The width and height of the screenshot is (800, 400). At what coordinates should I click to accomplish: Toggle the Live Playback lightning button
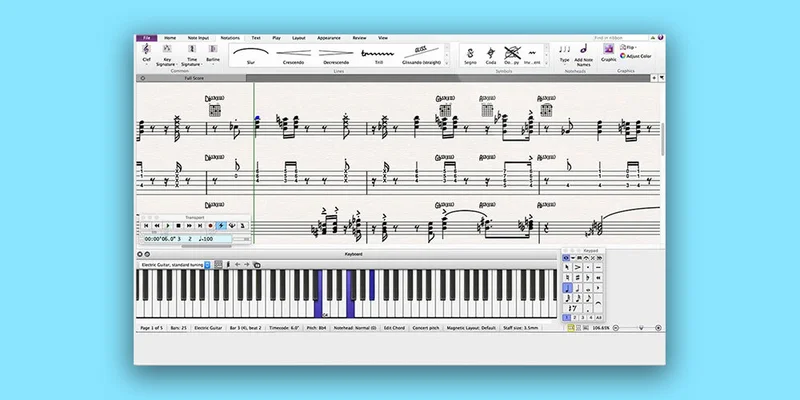point(221,226)
